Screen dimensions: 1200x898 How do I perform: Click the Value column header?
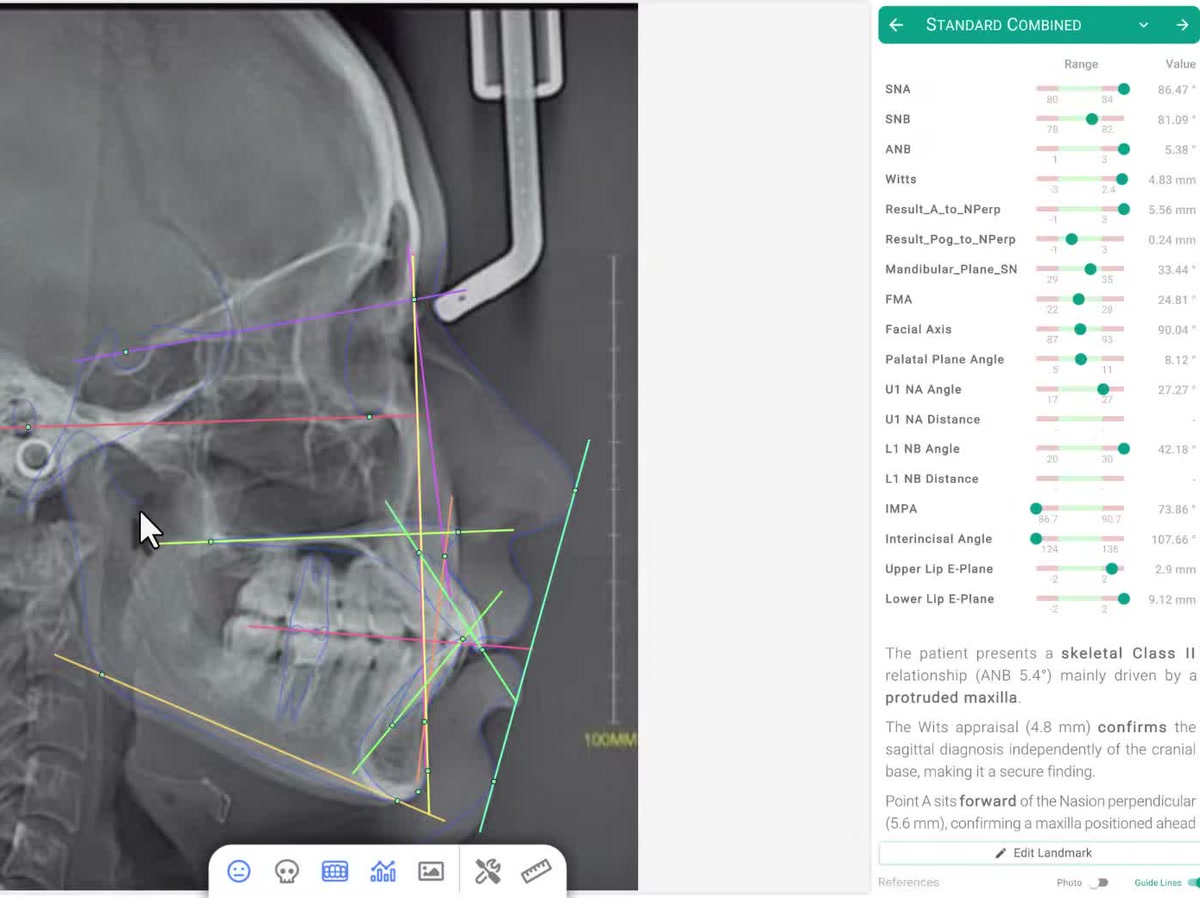1181,64
